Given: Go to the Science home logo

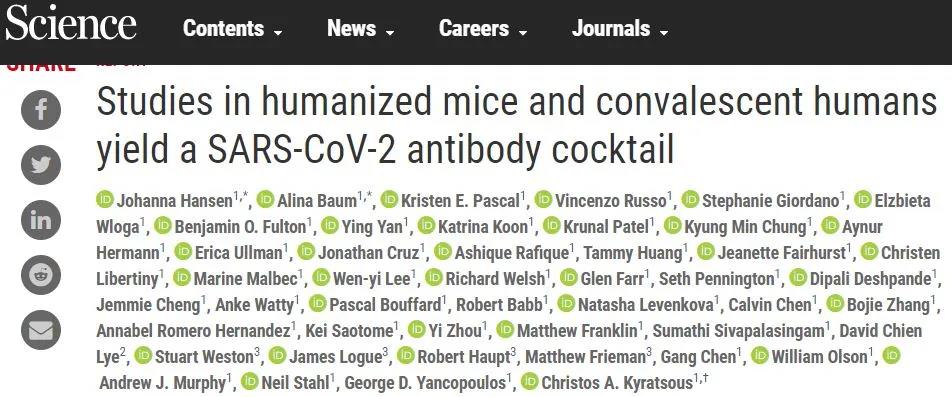Looking at the screenshot, I should (x=71, y=25).
